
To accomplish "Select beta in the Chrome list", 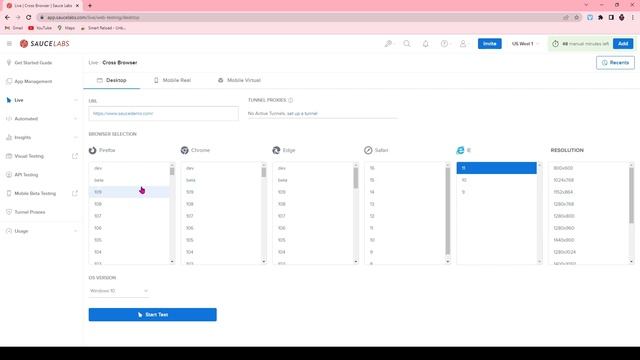I will point(220,180).
